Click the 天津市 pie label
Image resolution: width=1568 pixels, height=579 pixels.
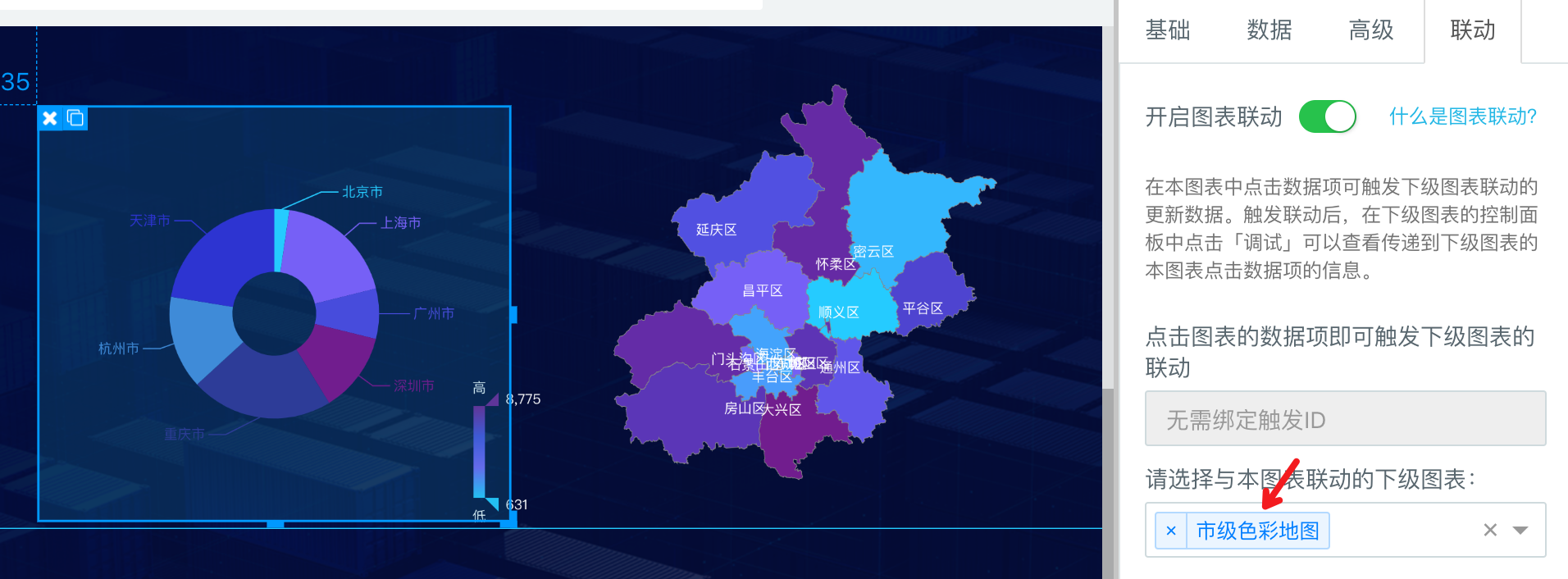point(149,221)
